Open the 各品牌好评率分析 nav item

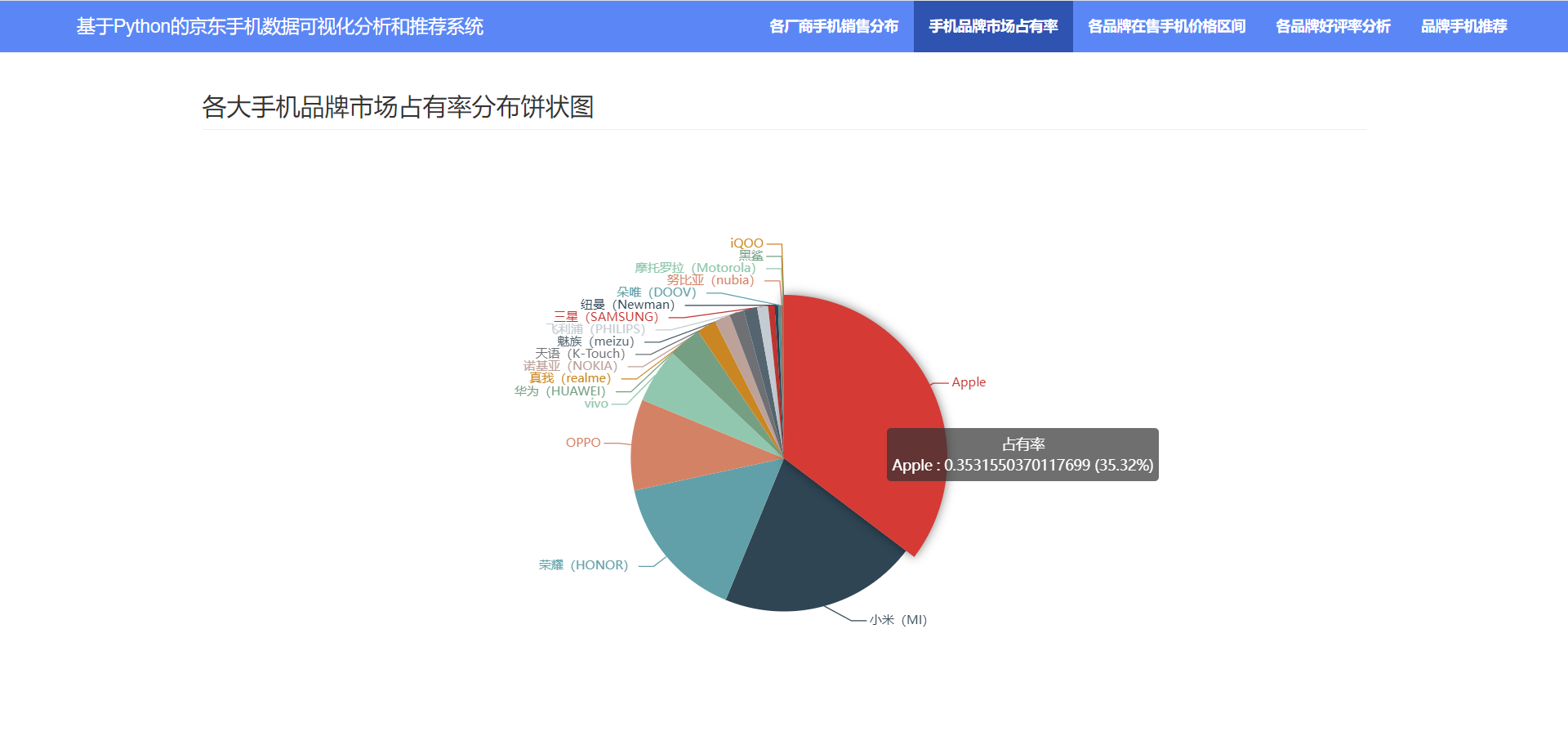pyautogui.click(x=1333, y=26)
